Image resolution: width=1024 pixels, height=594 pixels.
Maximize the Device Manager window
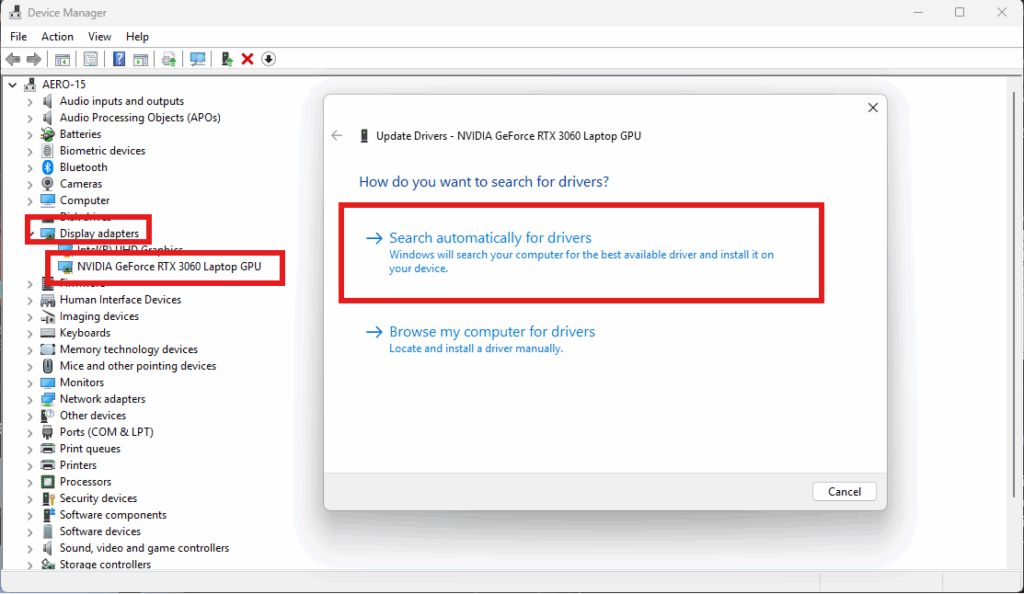click(x=959, y=12)
